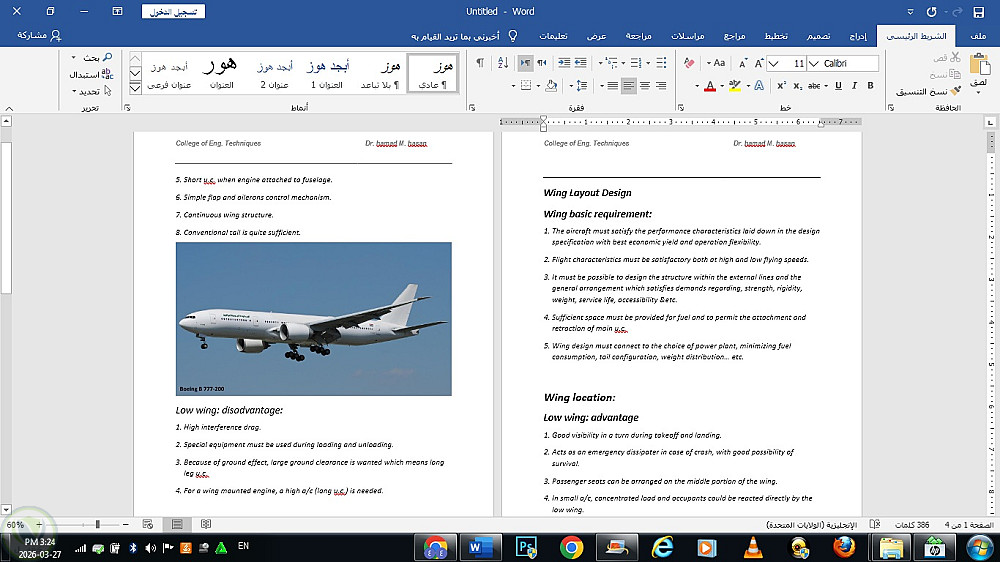Open the إدراج Insert tab
This screenshot has width=1000, height=562.
(x=858, y=36)
